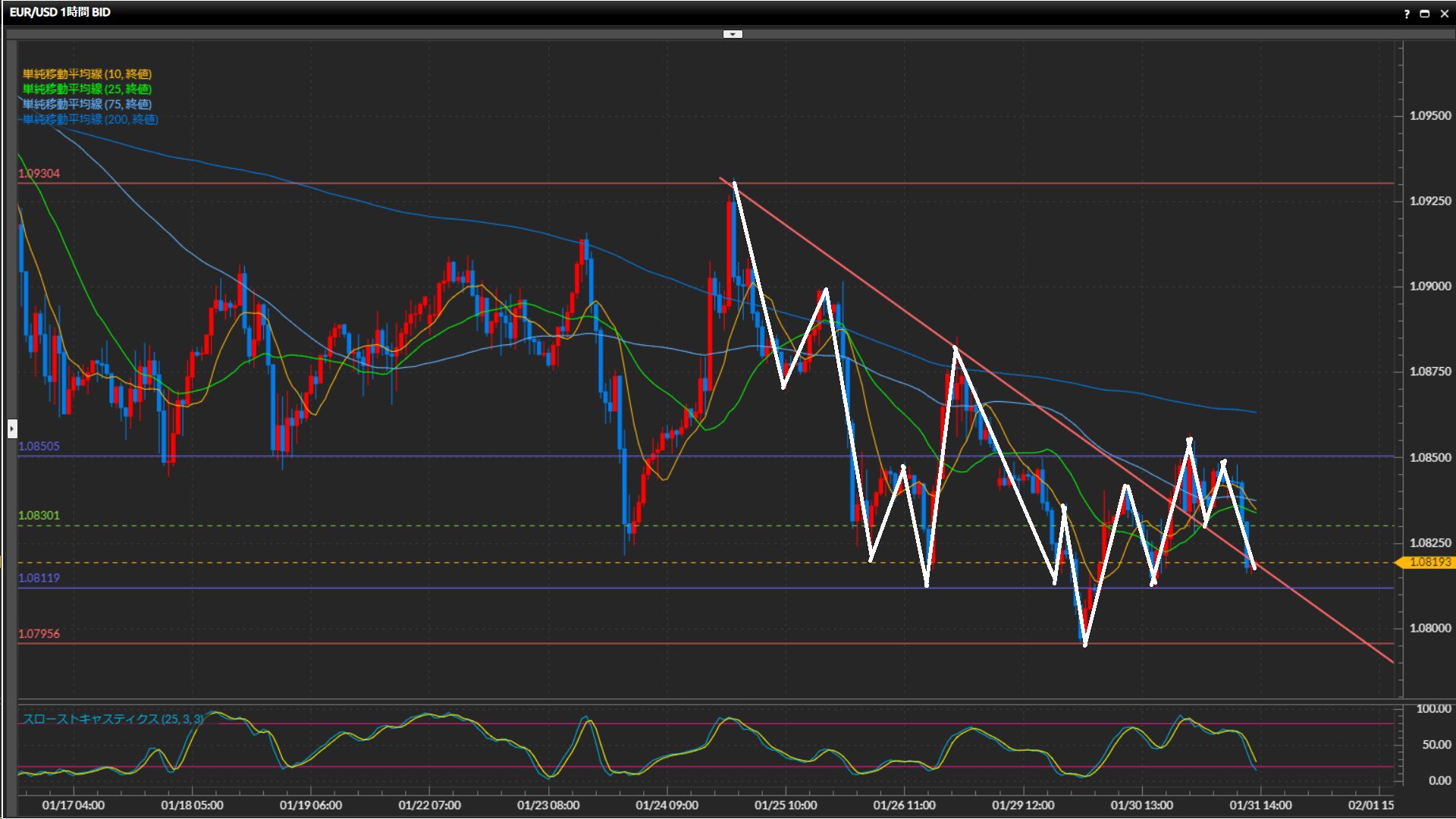Image resolution: width=1456 pixels, height=819 pixels.
Task: Expand the top toolbar drop-down arrow
Action: pyautogui.click(x=733, y=34)
